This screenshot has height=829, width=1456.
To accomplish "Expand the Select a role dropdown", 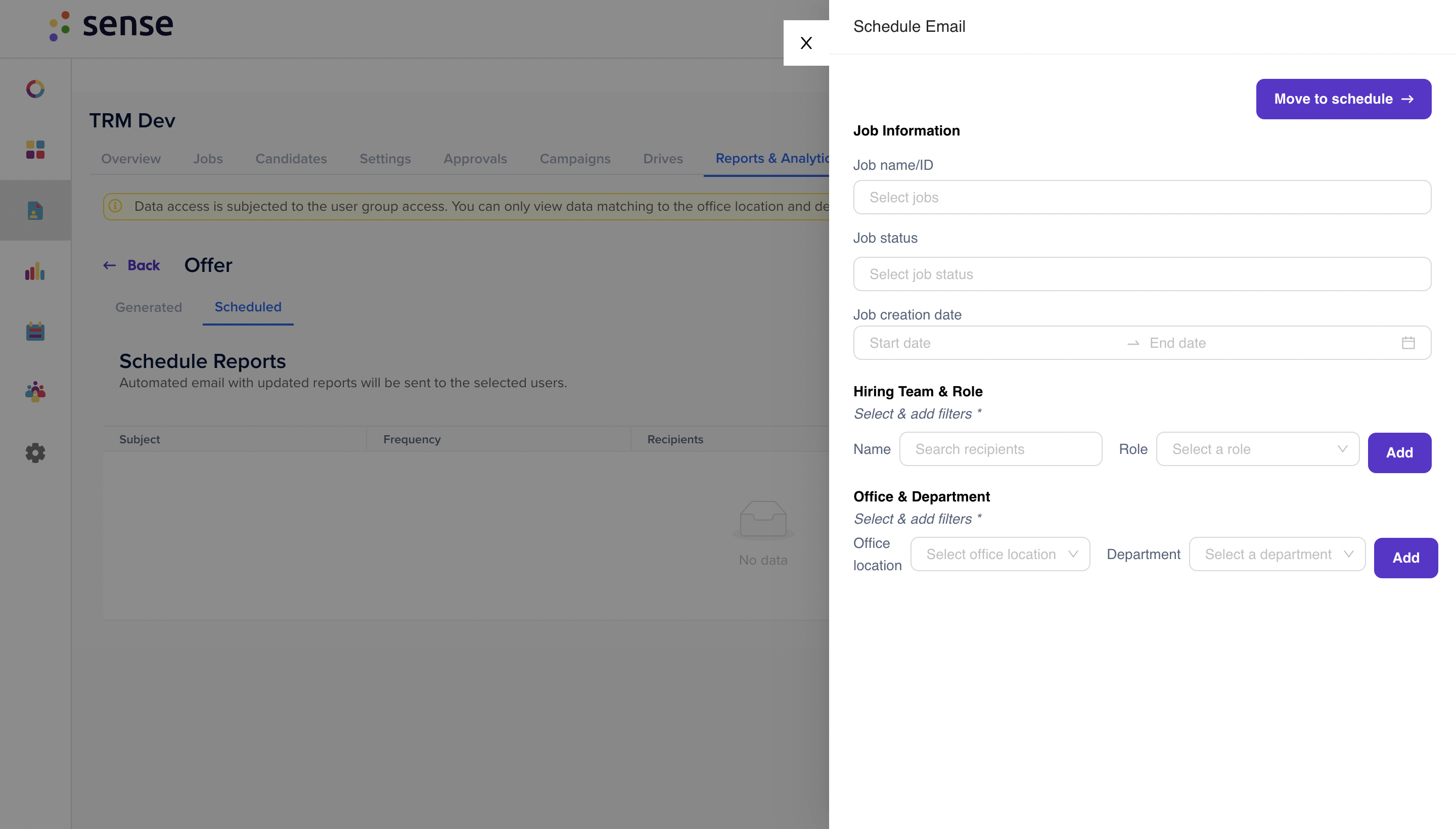I will point(1257,449).
